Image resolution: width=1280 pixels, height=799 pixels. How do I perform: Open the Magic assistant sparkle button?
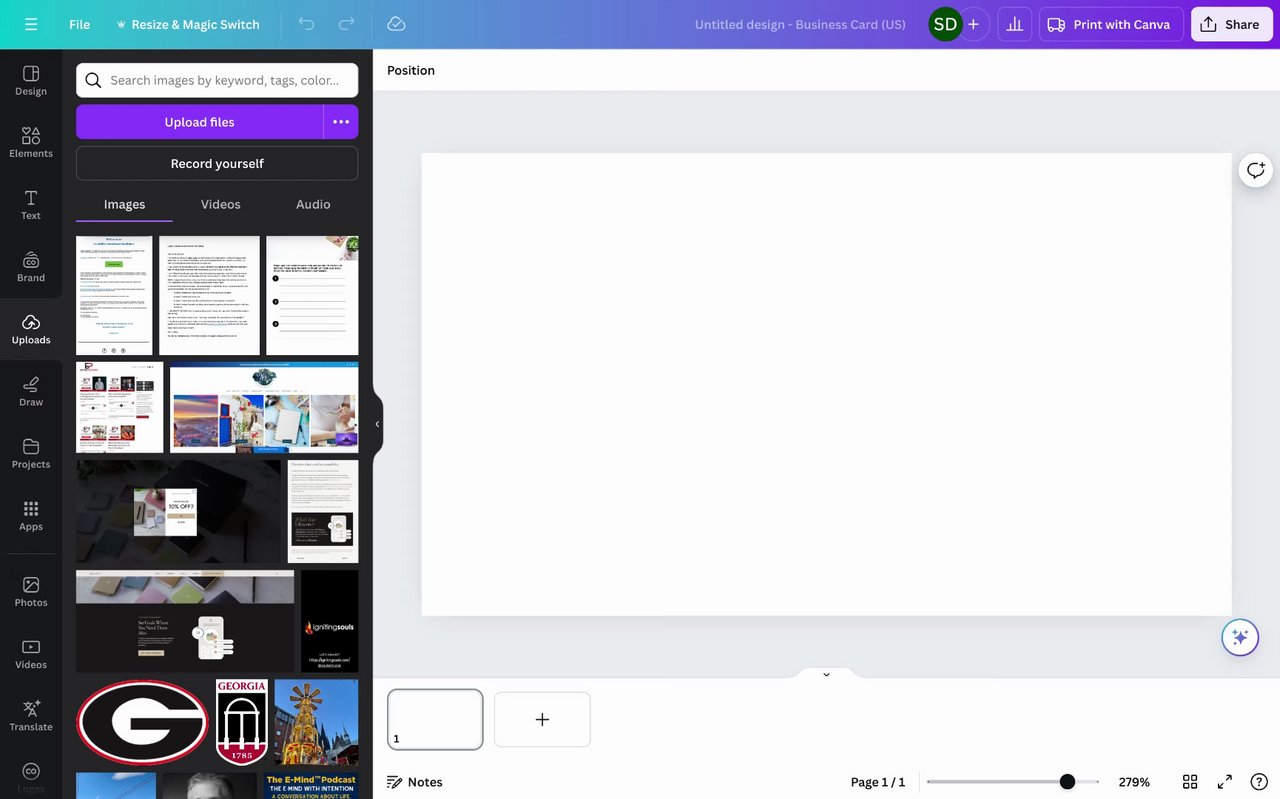click(1240, 637)
